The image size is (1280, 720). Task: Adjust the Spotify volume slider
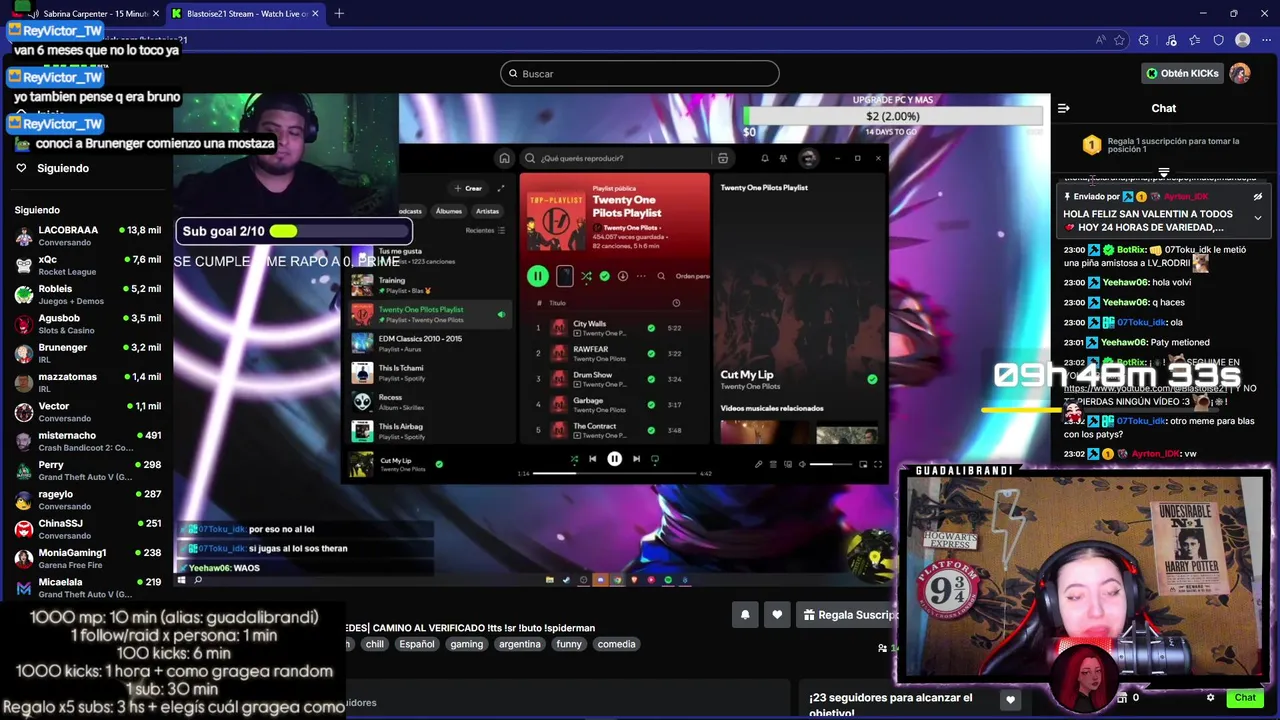tap(832, 464)
